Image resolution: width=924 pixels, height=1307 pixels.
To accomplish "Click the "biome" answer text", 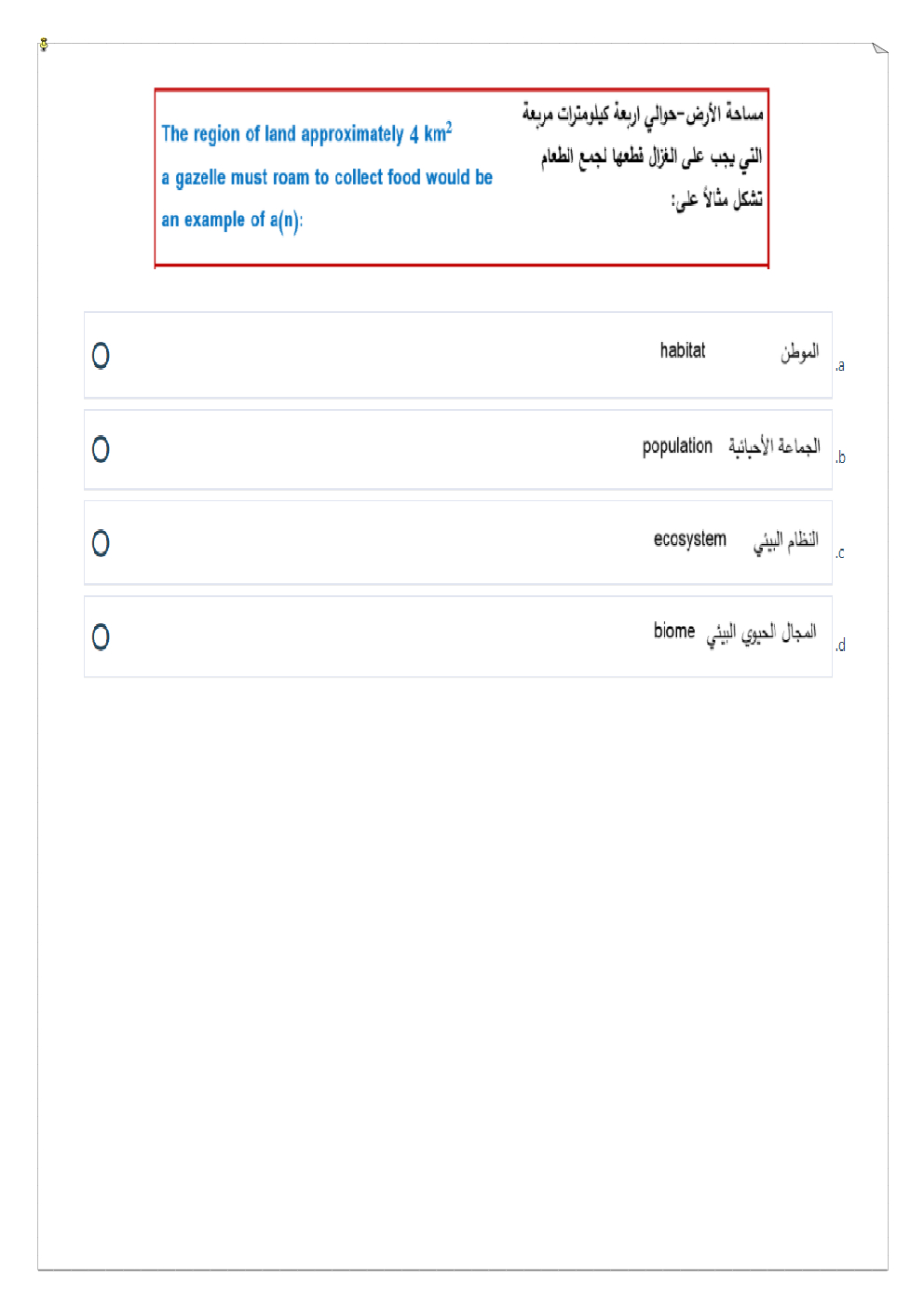I will click(x=673, y=632).
